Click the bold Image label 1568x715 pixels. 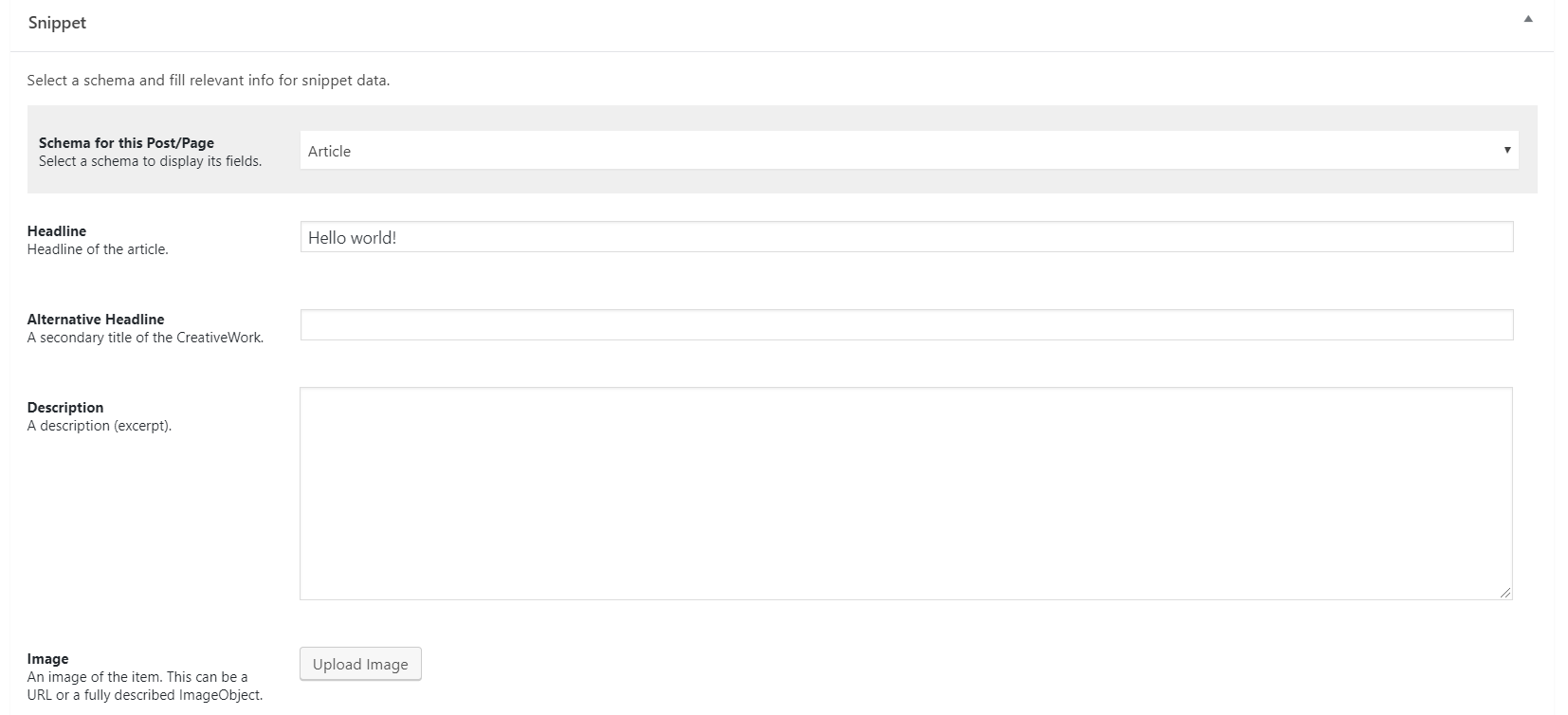48,659
